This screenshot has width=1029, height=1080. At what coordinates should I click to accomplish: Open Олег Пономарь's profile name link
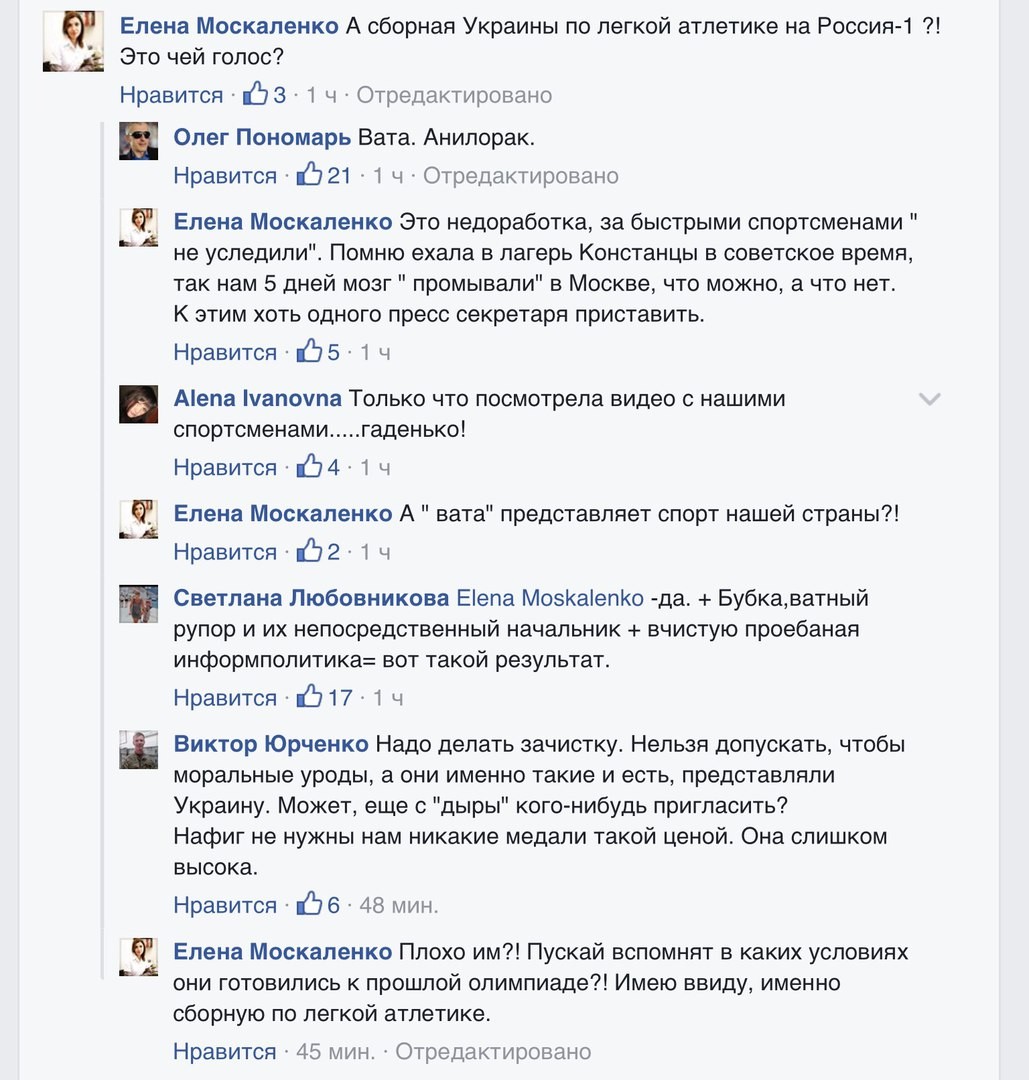tap(262, 137)
